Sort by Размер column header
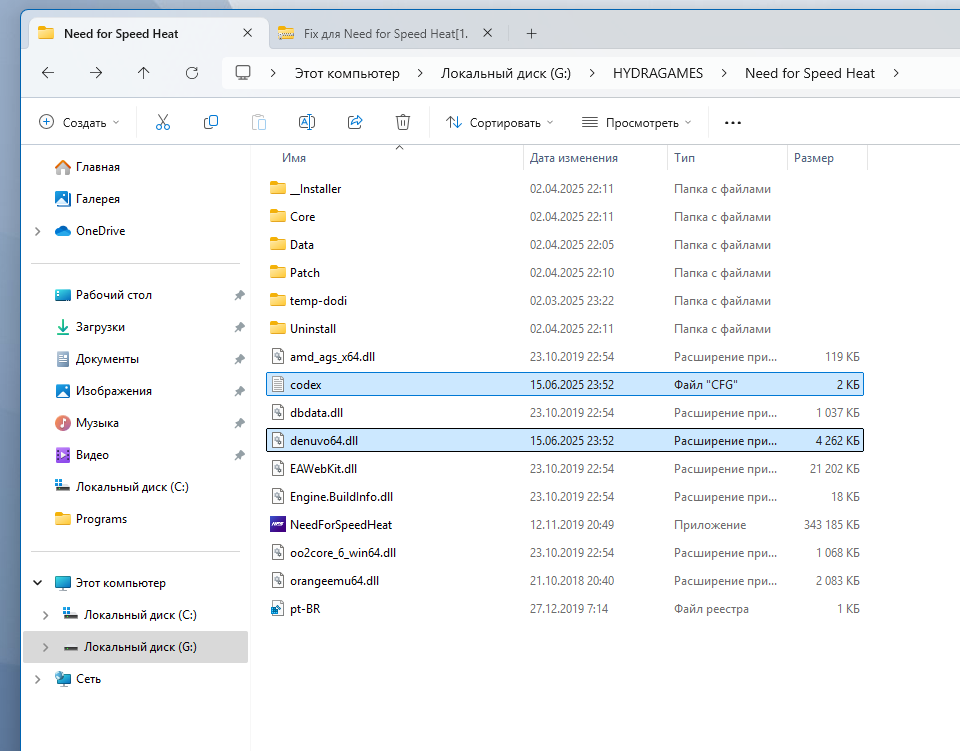This screenshot has width=960, height=751. point(814,158)
